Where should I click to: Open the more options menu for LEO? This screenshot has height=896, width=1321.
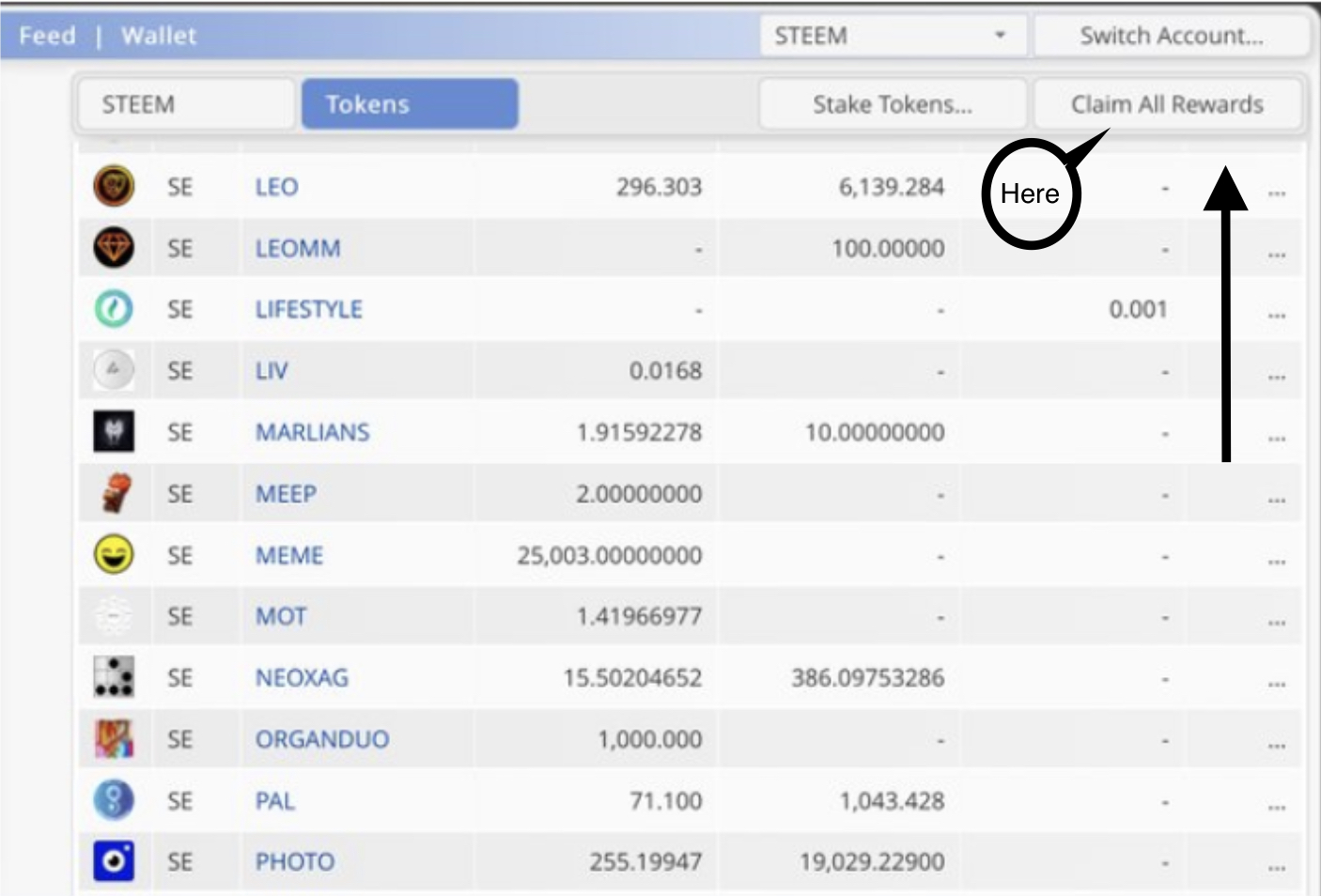pyautogui.click(x=1276, y=193)
